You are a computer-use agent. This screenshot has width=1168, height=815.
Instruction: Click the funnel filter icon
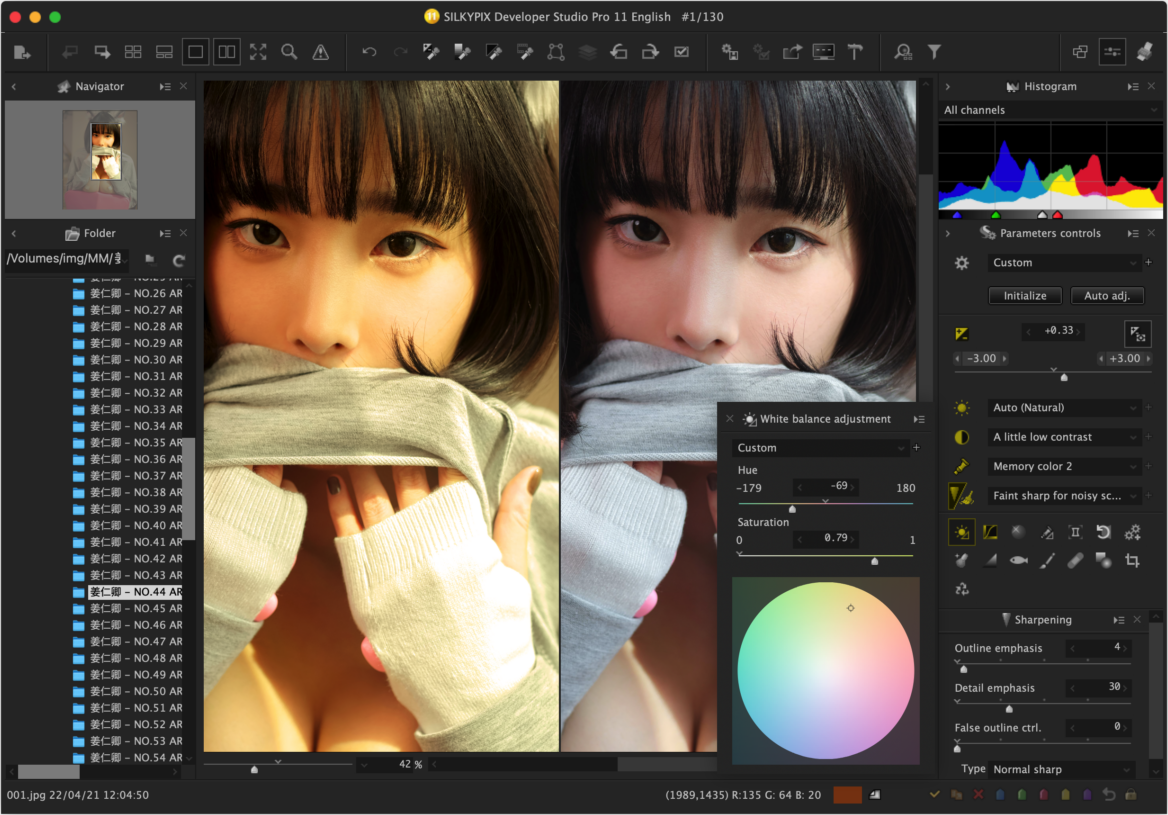934,52
